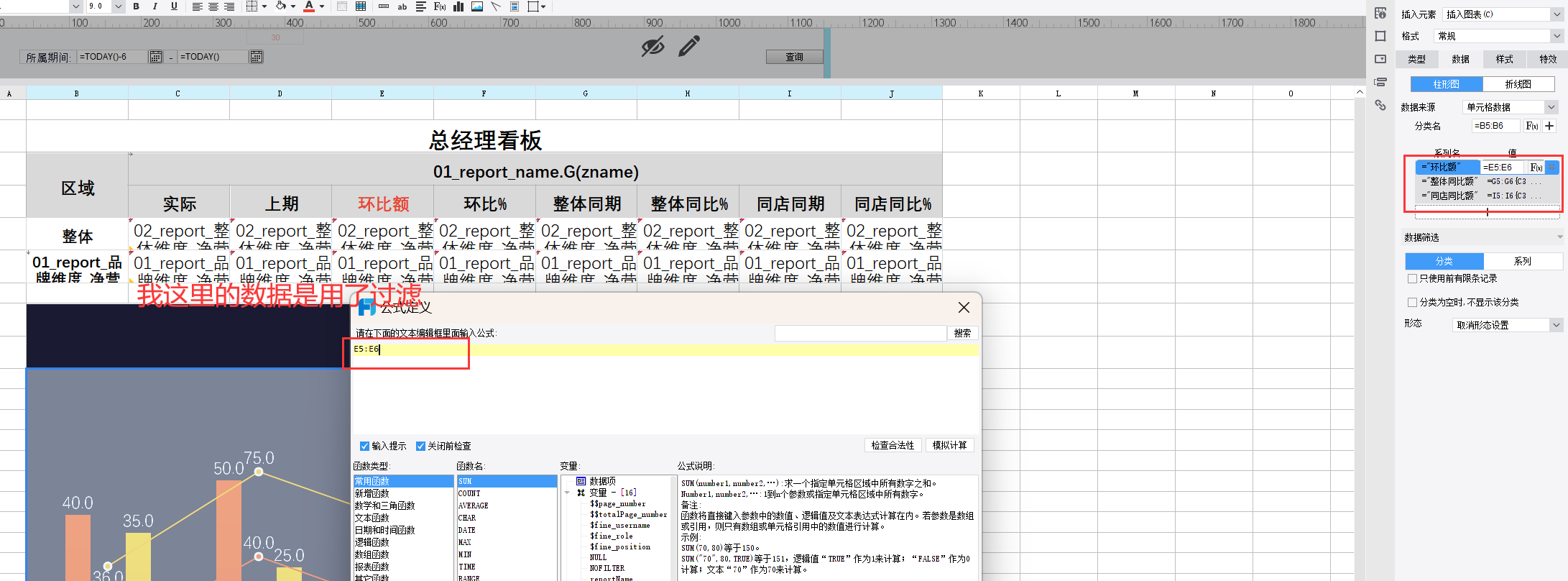Close the 公式定义 dialog

click(x=964, y=307)
